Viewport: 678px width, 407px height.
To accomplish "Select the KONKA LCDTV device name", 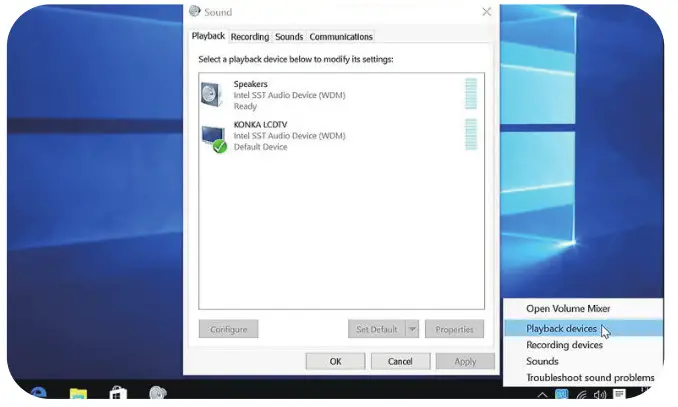I will tap(260, 125).
